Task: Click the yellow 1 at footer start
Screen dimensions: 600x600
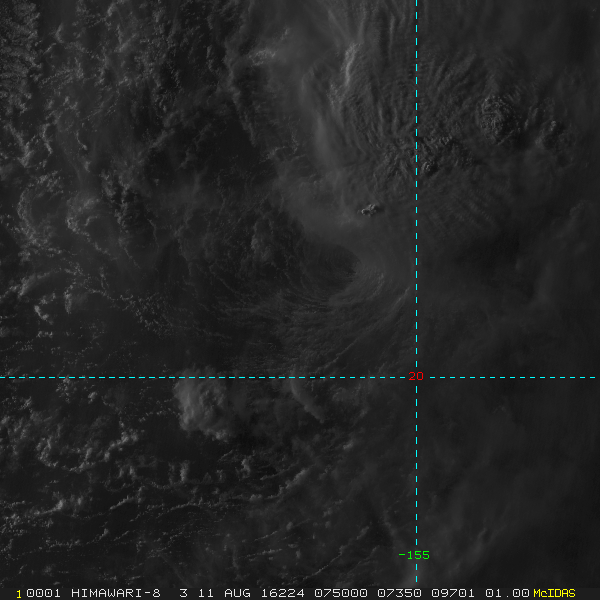Action: (19, 594)
